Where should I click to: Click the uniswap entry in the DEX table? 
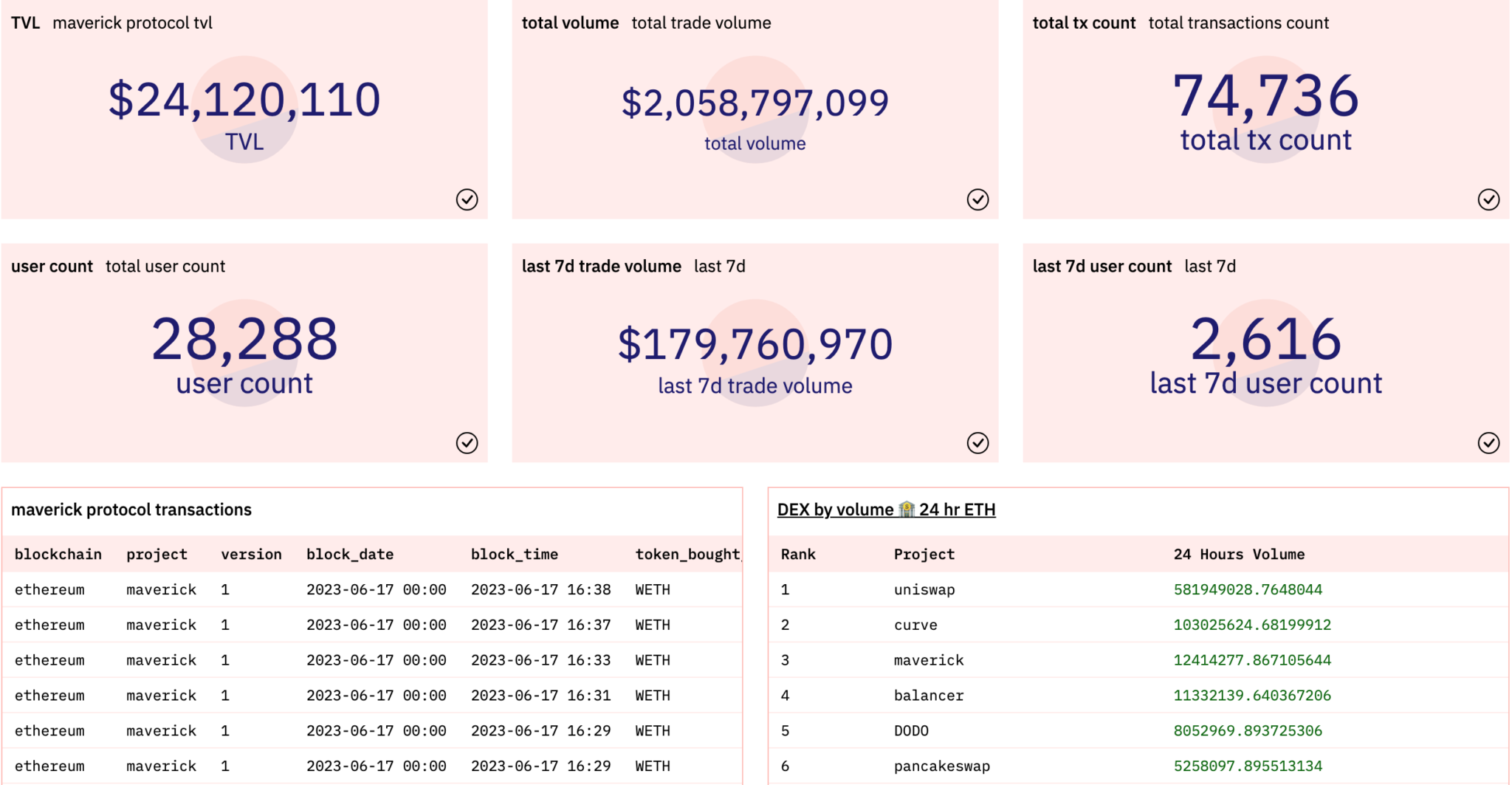[x=924, y=589]
